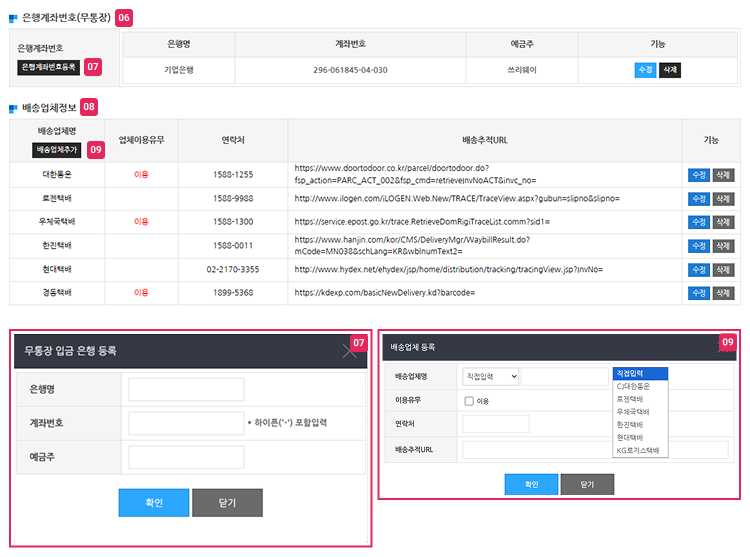Focus the 은행명 input field

pyautogui.click(x=186, y=389)
